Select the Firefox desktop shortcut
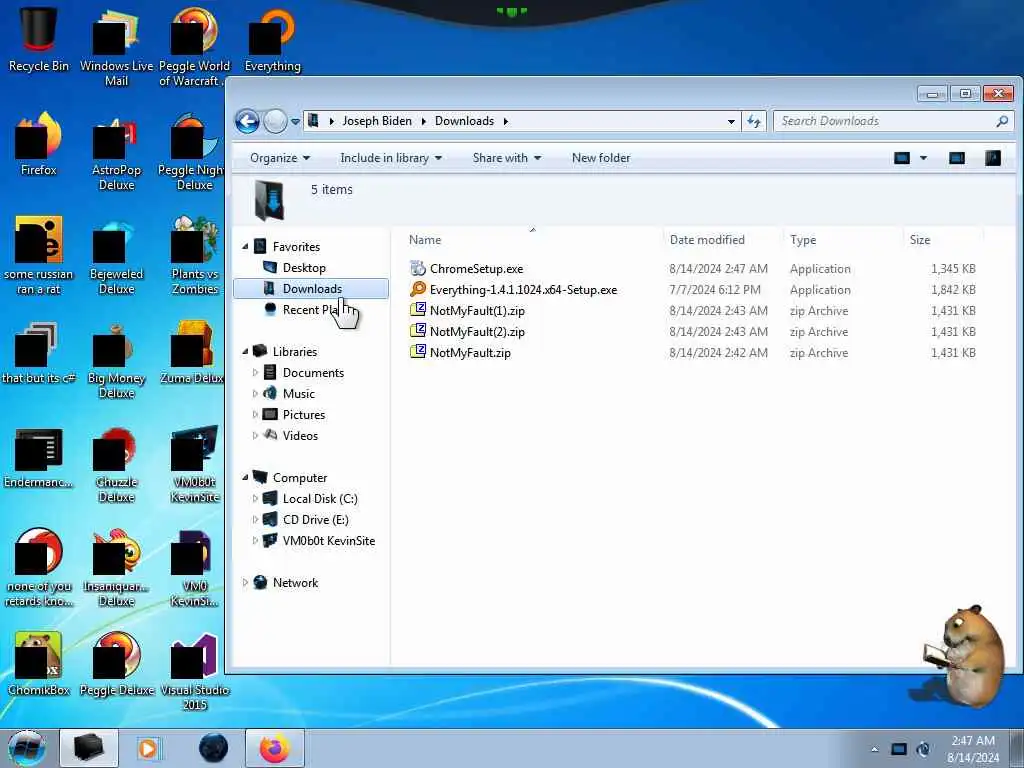Screen dimensions: 1024x768 [x=38, y=145]
